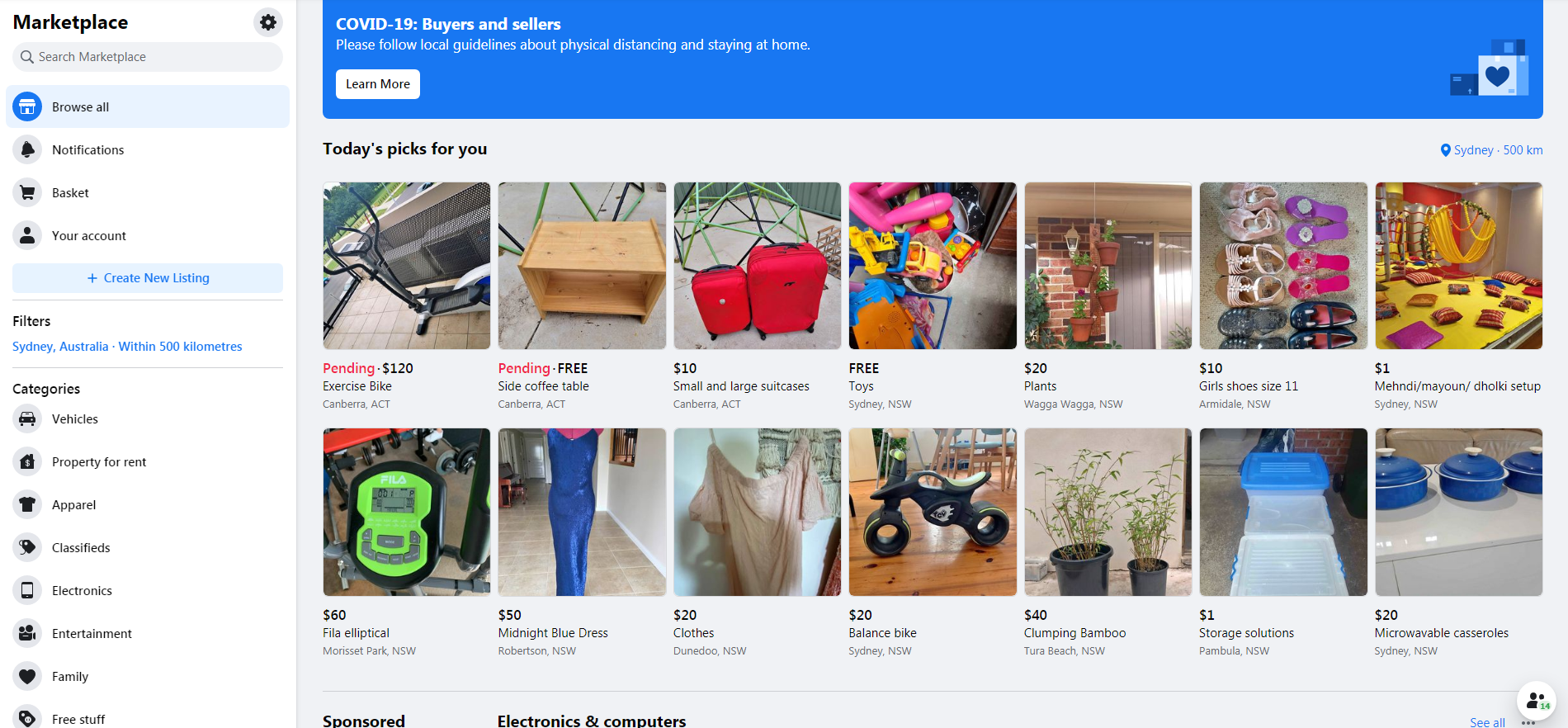Click the Electronics phone icon
The width and height of the screenshot is (1568, 728).
27,590
